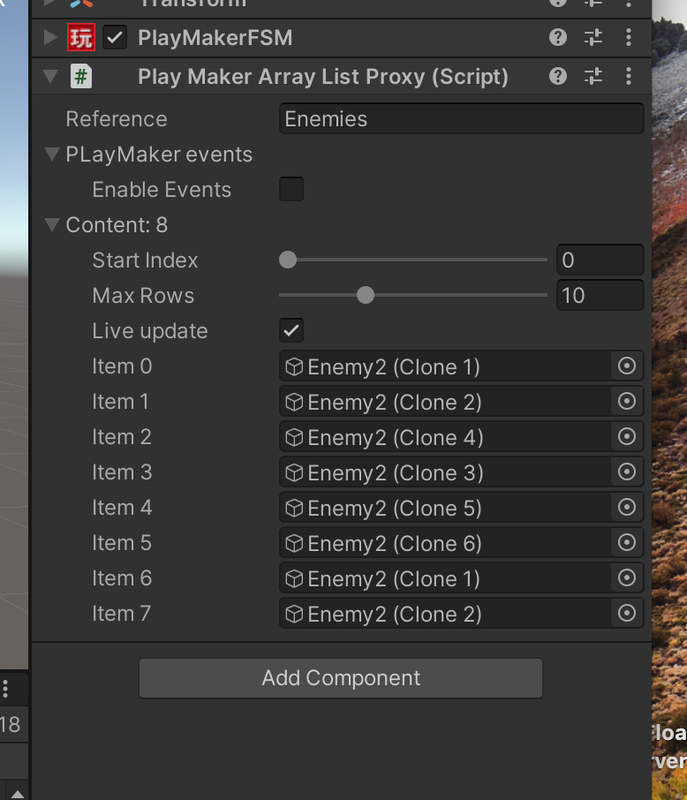Open object picker for Item 3
The width and height of the screenshot is (687, 800).
[x=627, y=472]
